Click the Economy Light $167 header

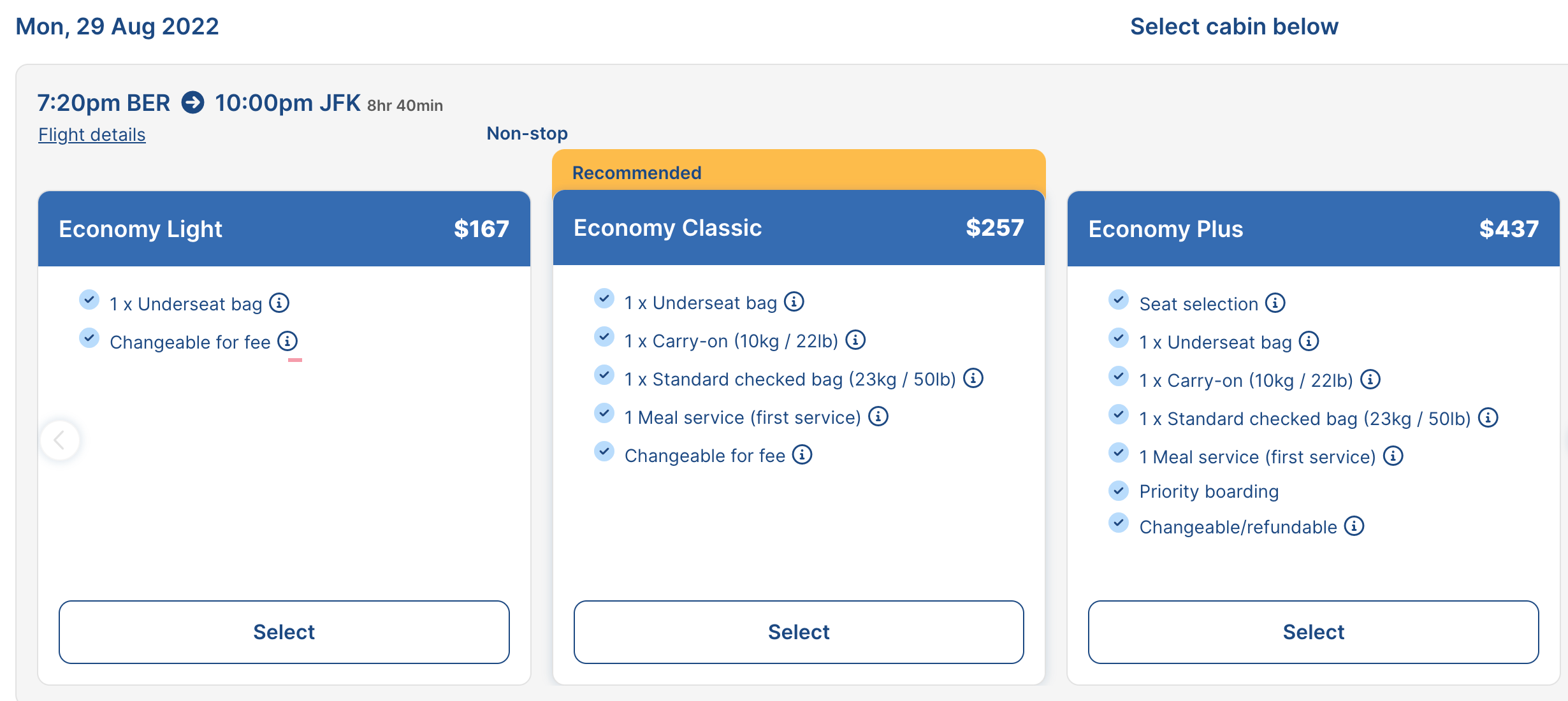[x=284, y=229]
